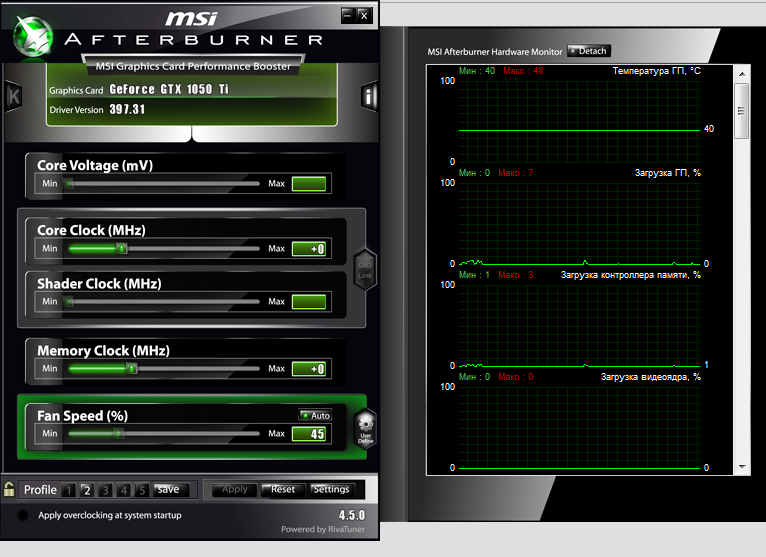Open the Kombustor K side button
Screen dimensions: 766x557
coord(14,96)
